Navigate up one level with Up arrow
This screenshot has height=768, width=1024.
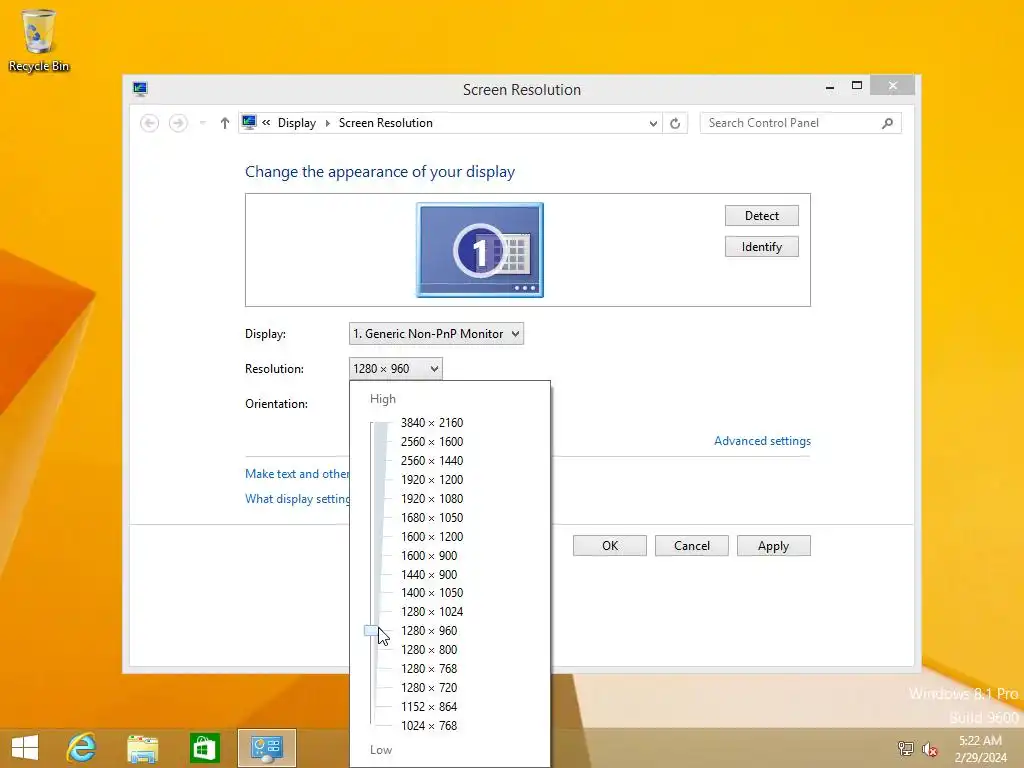click(225, 123)
